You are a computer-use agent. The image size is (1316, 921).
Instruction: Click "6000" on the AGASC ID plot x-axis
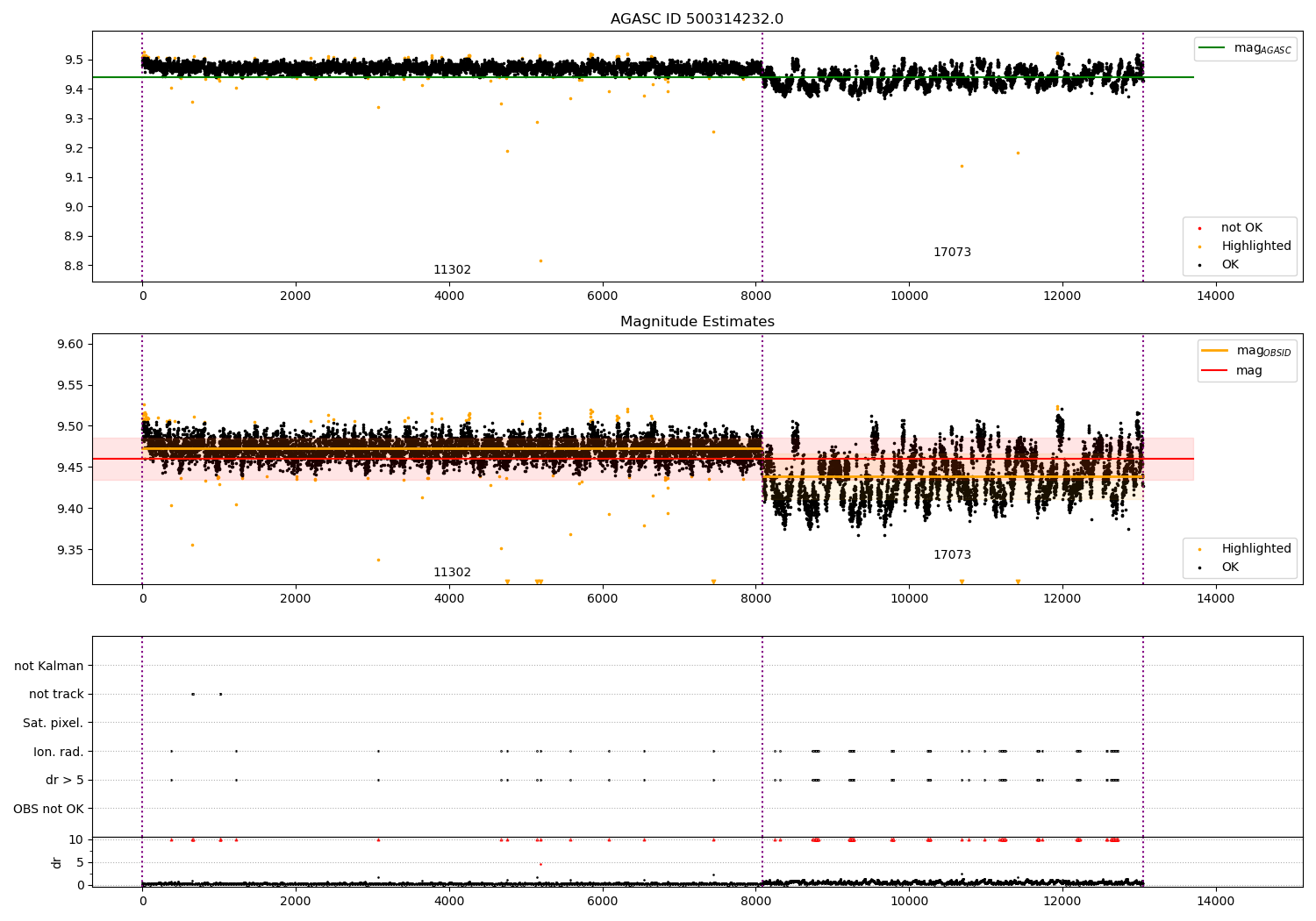tap(603, 296)
